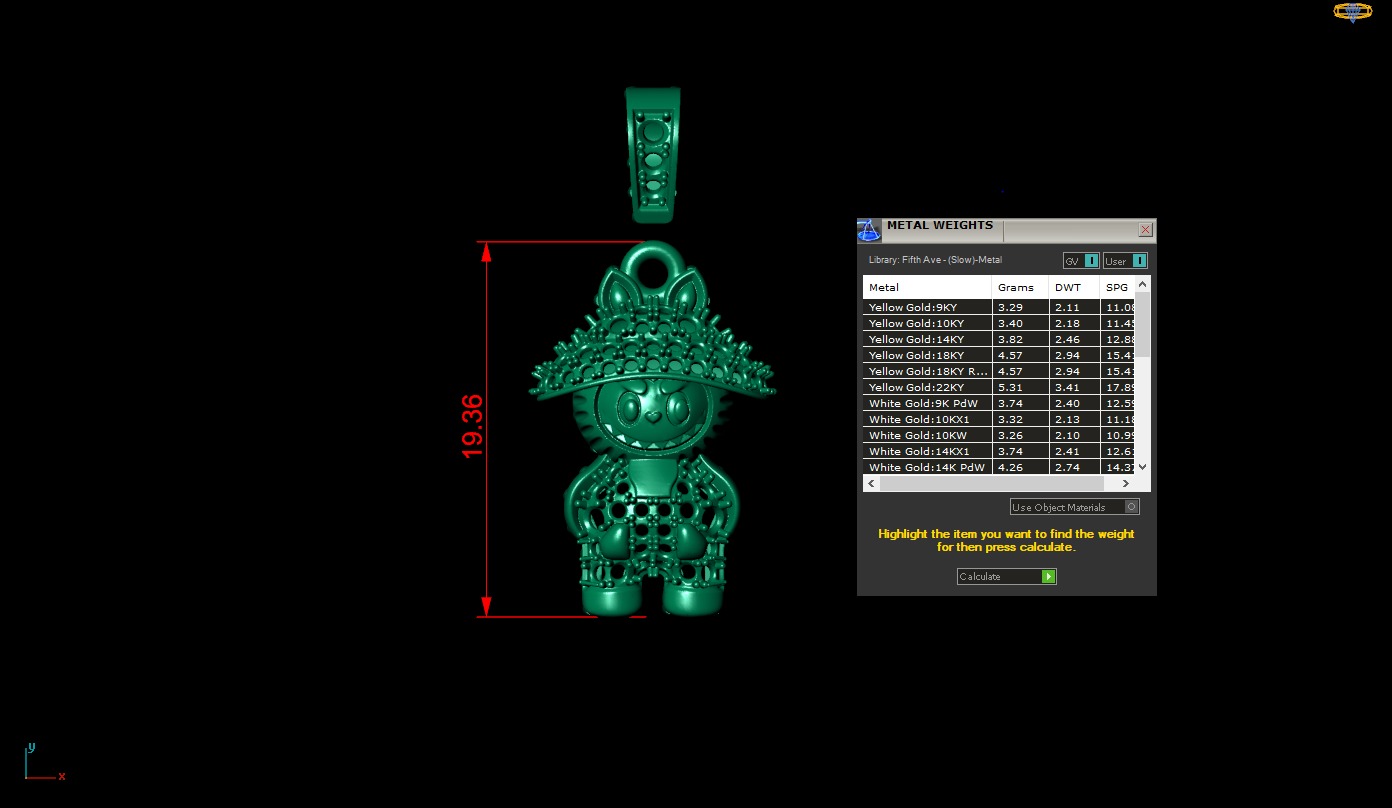1392x808 pixels.
Task: Click the 2.46 DWT value
Action: 1067,340
